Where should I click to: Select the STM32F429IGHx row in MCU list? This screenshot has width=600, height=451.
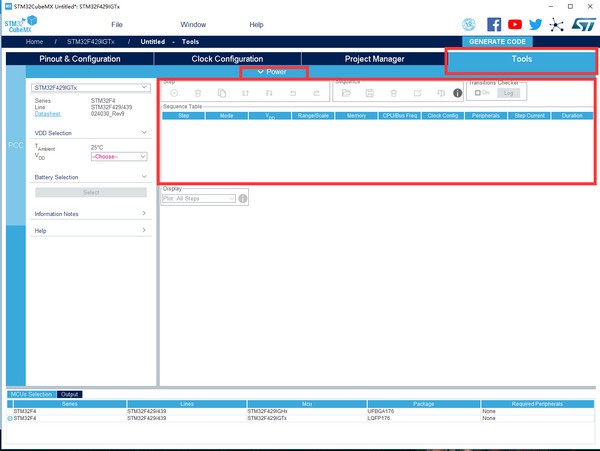[300, 411]
